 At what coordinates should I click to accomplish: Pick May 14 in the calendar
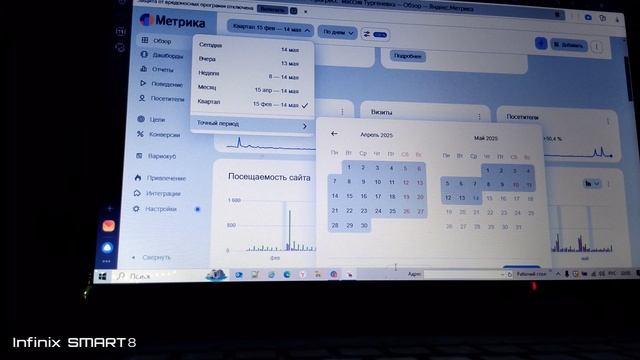[476, 198]
